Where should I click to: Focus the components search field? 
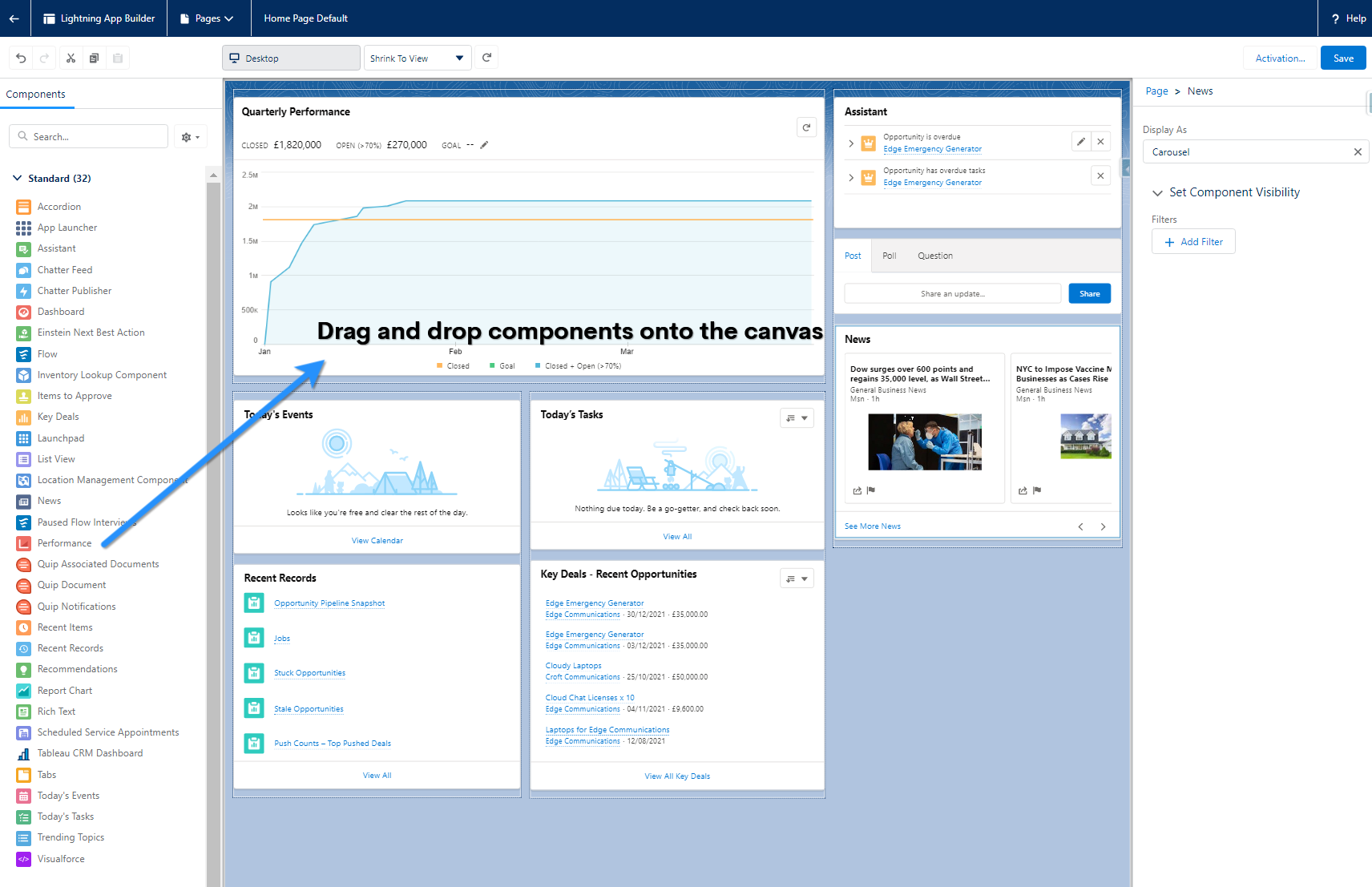(89, 137)
